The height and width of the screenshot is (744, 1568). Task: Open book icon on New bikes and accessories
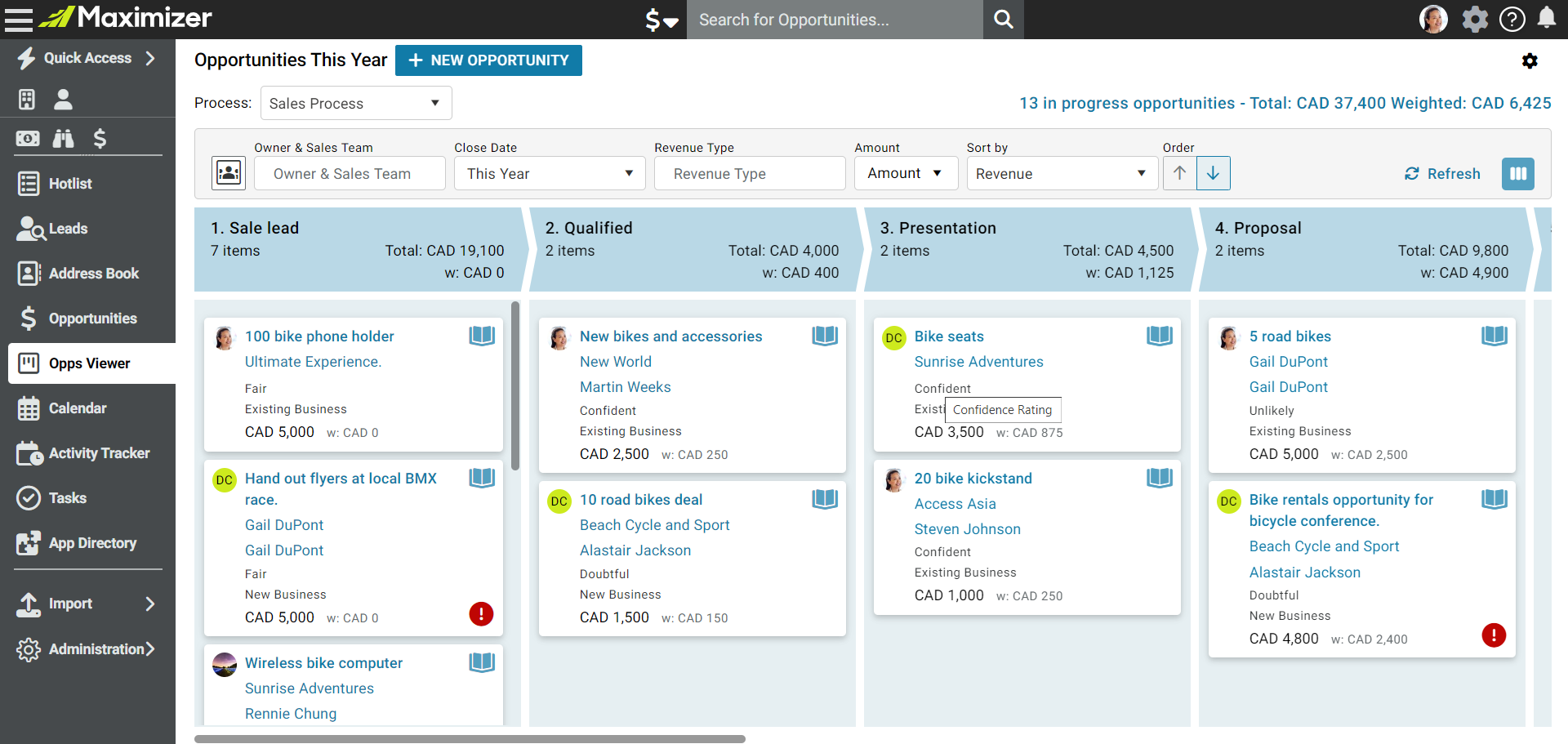[x=825, y=336]
